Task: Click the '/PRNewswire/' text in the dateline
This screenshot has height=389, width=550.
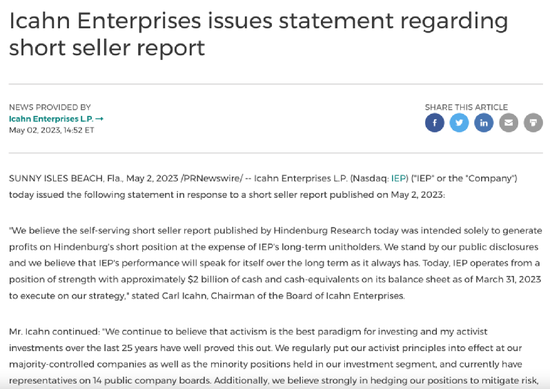Action: (x=212, y=179)
